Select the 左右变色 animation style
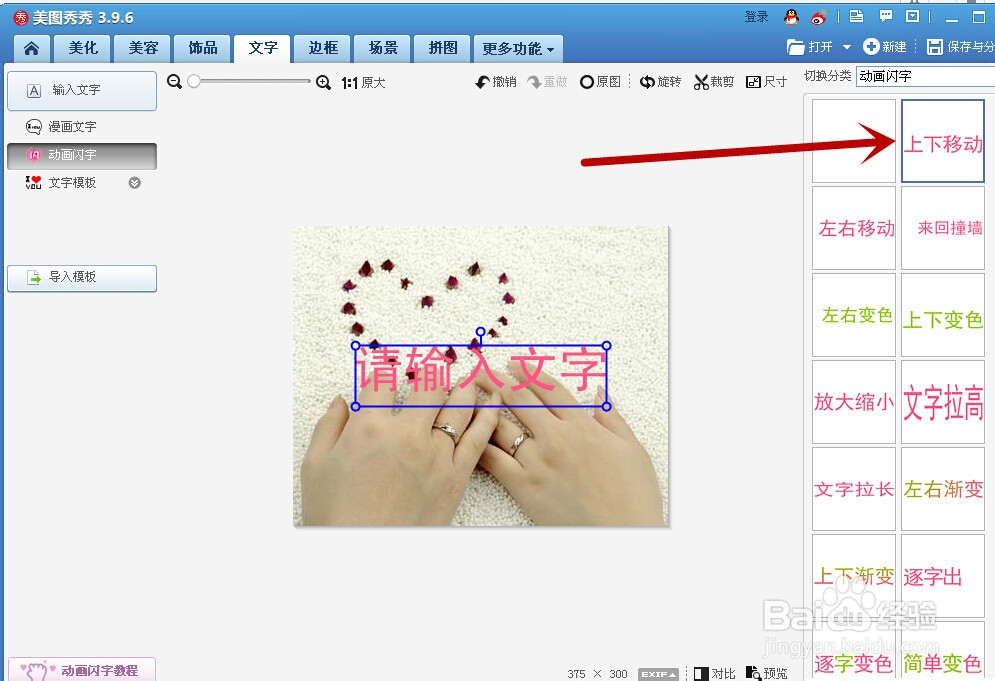This screenshot has width=995, height=681. tap(854, 315)
